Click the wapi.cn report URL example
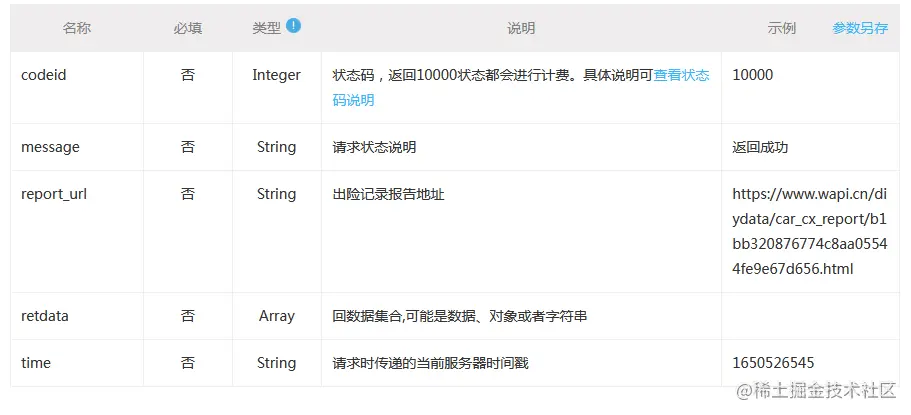 point(810,231)
